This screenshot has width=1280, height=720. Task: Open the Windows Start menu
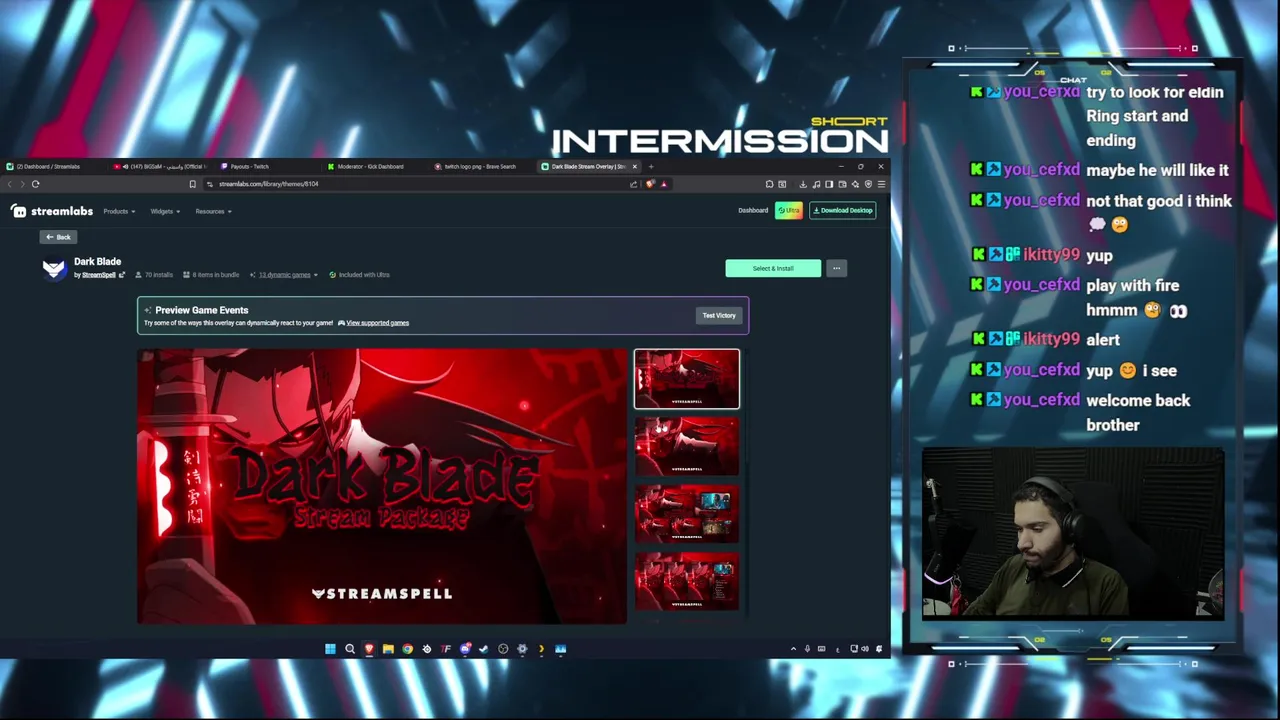(330, 649)
